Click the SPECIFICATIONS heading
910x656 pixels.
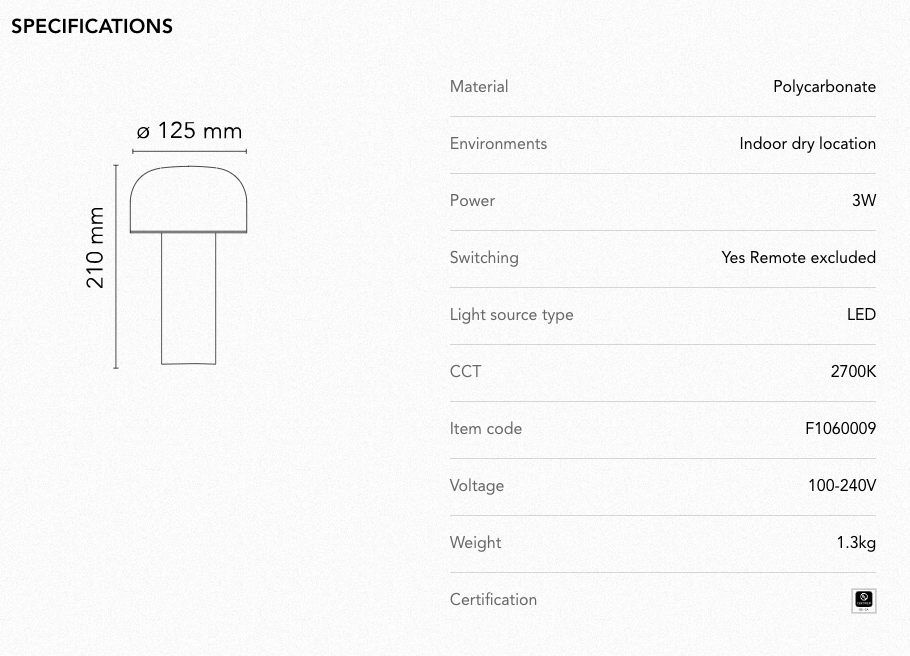tap(92, 26)
